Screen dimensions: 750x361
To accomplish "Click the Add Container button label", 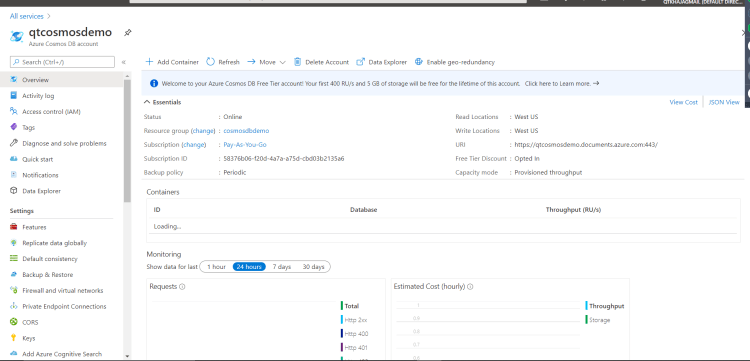I will [178, 62].
